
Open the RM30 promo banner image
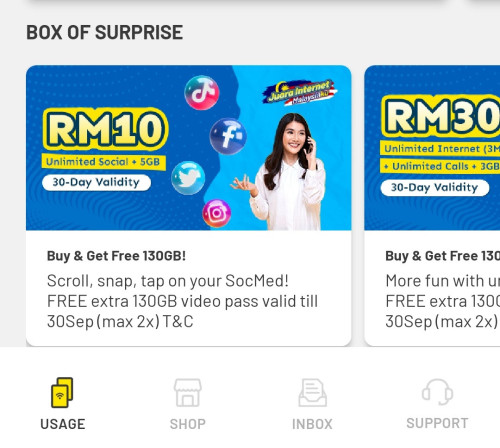432,148
